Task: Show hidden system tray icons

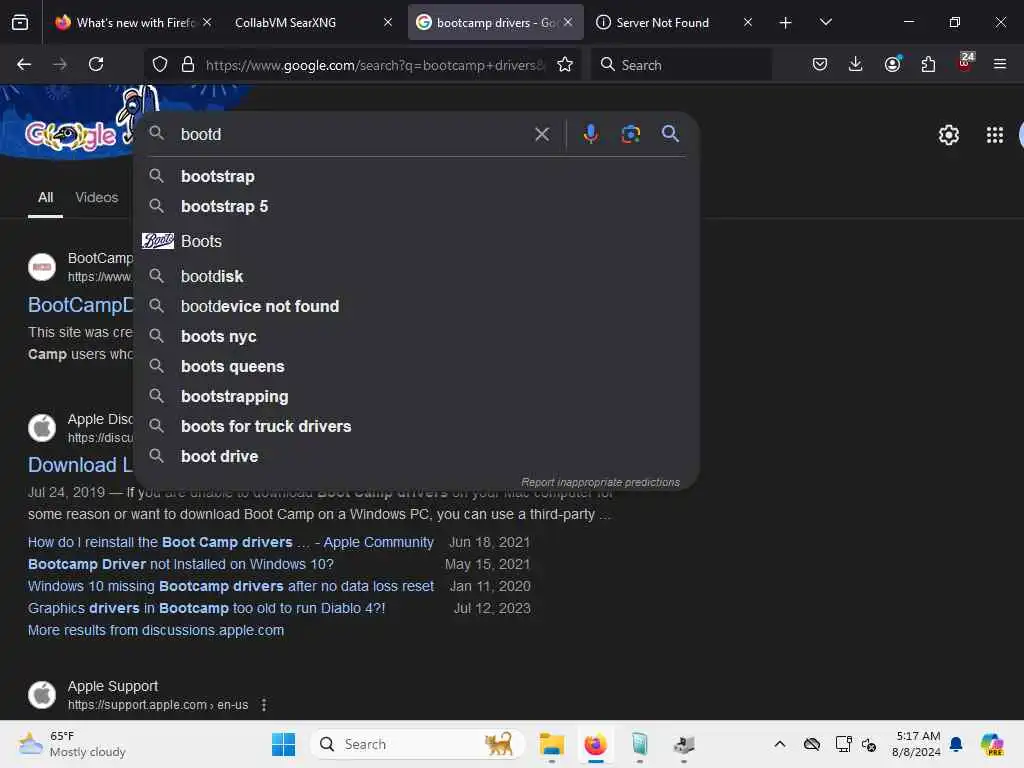Action: [x=780, y=744]
